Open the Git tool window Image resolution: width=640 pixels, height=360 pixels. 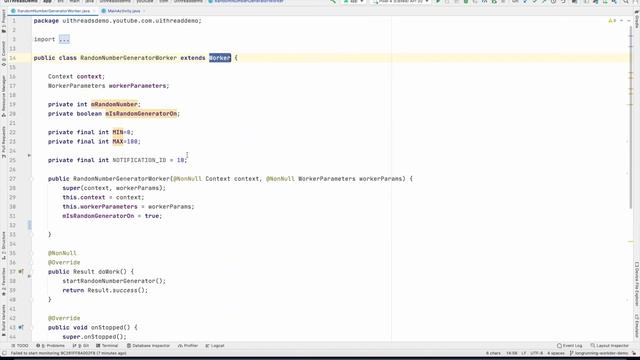point(80,346)
